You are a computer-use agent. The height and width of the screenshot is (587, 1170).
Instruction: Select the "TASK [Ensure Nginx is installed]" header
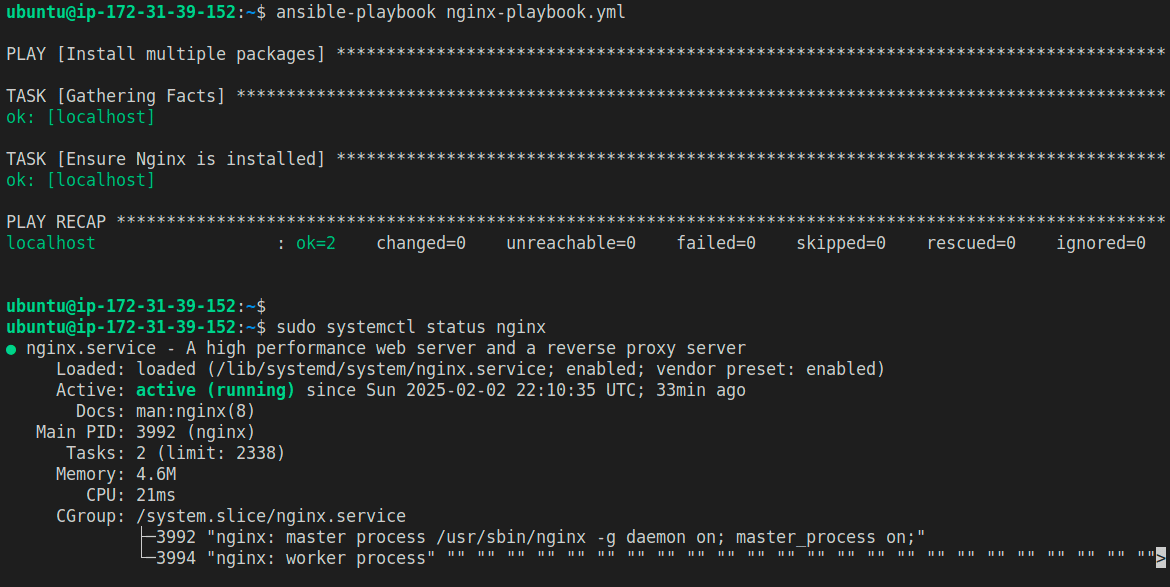[166, 159]
